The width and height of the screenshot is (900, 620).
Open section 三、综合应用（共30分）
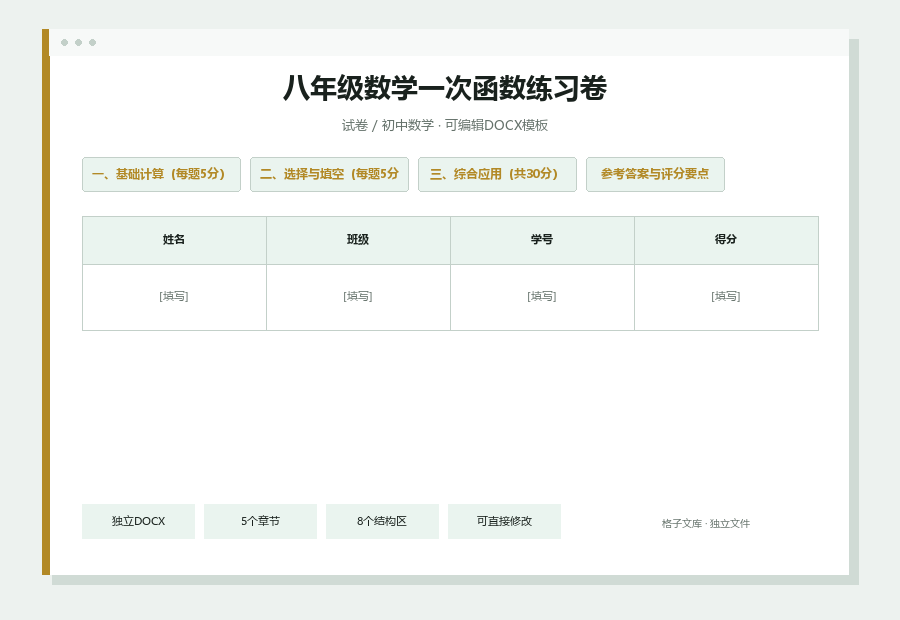tap(497, 175)
